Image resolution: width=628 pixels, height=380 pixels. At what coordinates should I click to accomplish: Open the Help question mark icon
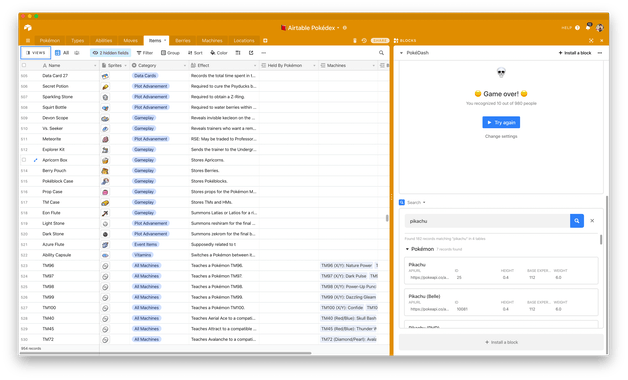[577, 28]
